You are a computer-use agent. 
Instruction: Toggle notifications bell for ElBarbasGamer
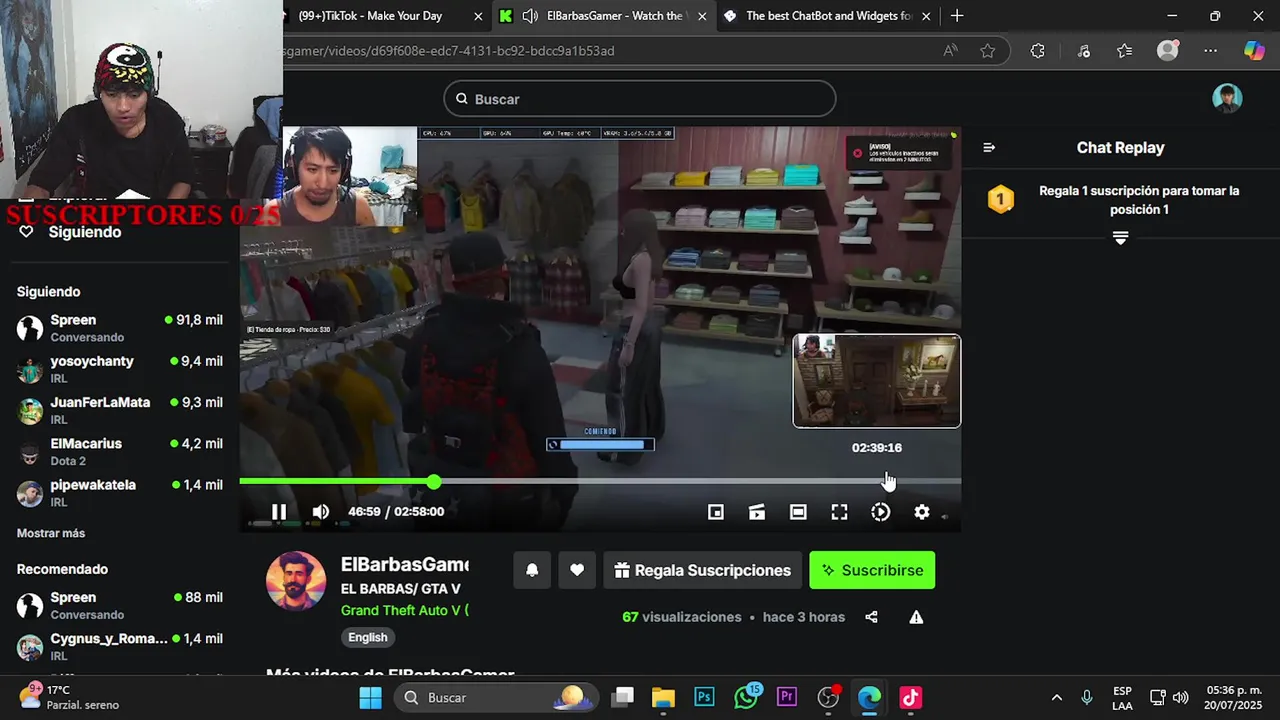click(x=532, y=570)
